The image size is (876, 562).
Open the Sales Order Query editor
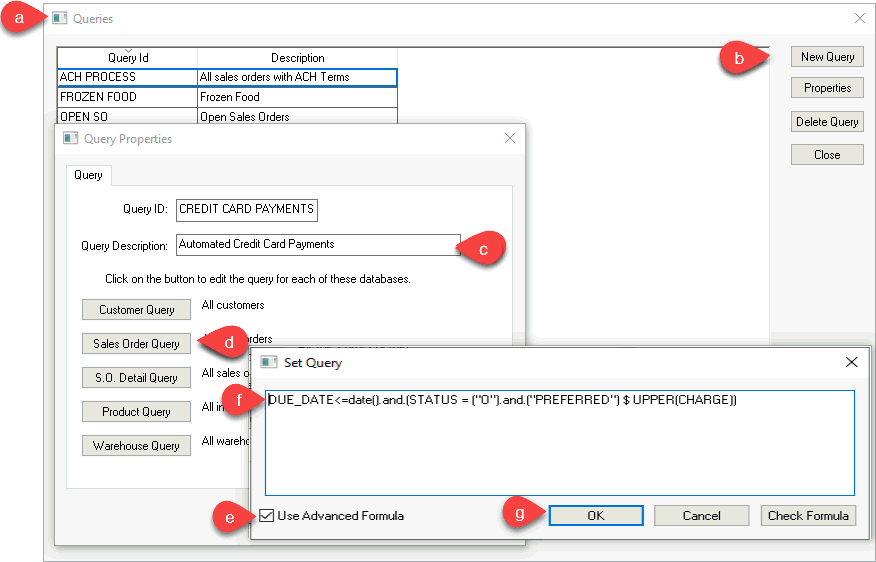coord(136,344)
